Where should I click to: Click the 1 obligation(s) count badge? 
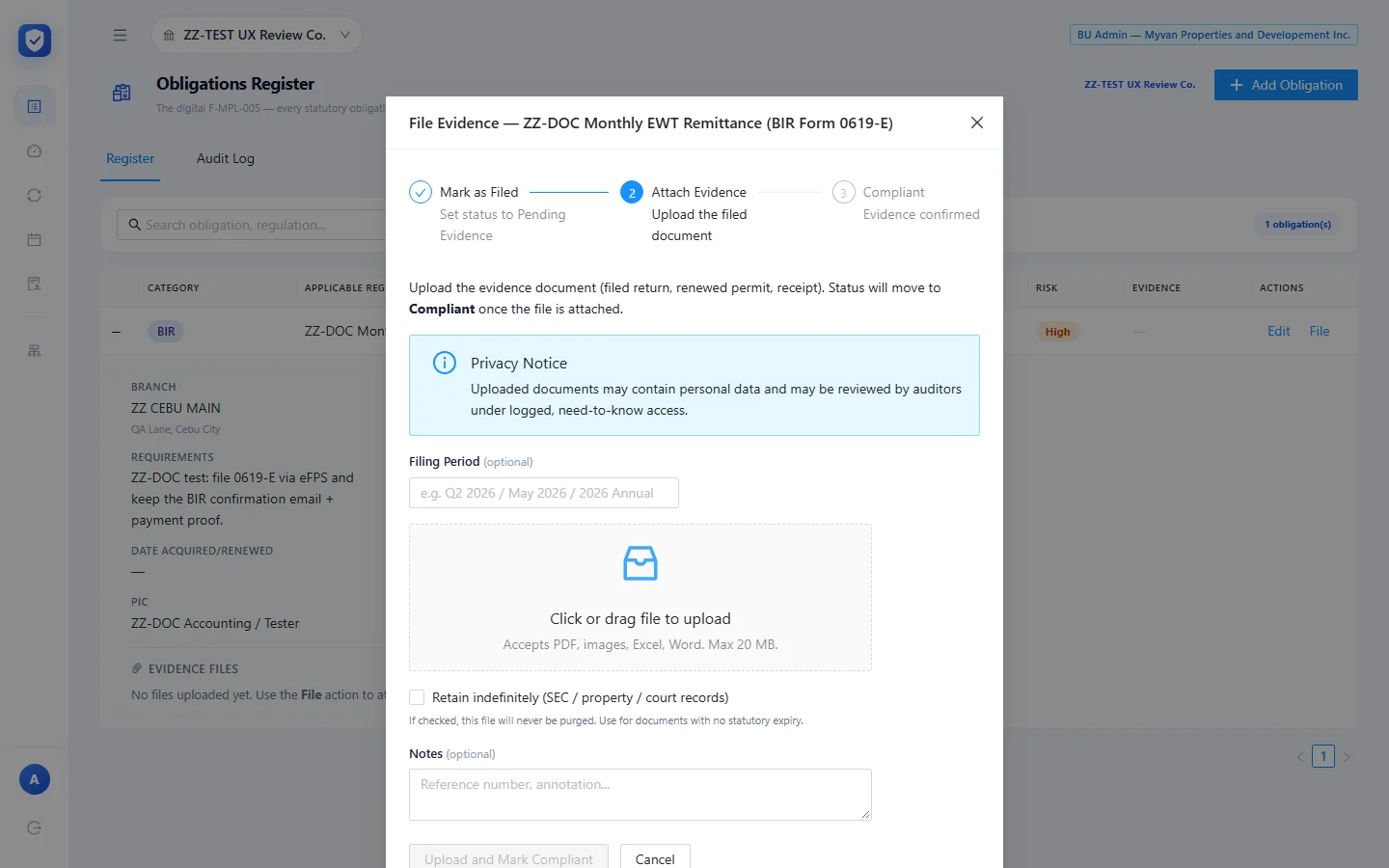point(1297,224)
